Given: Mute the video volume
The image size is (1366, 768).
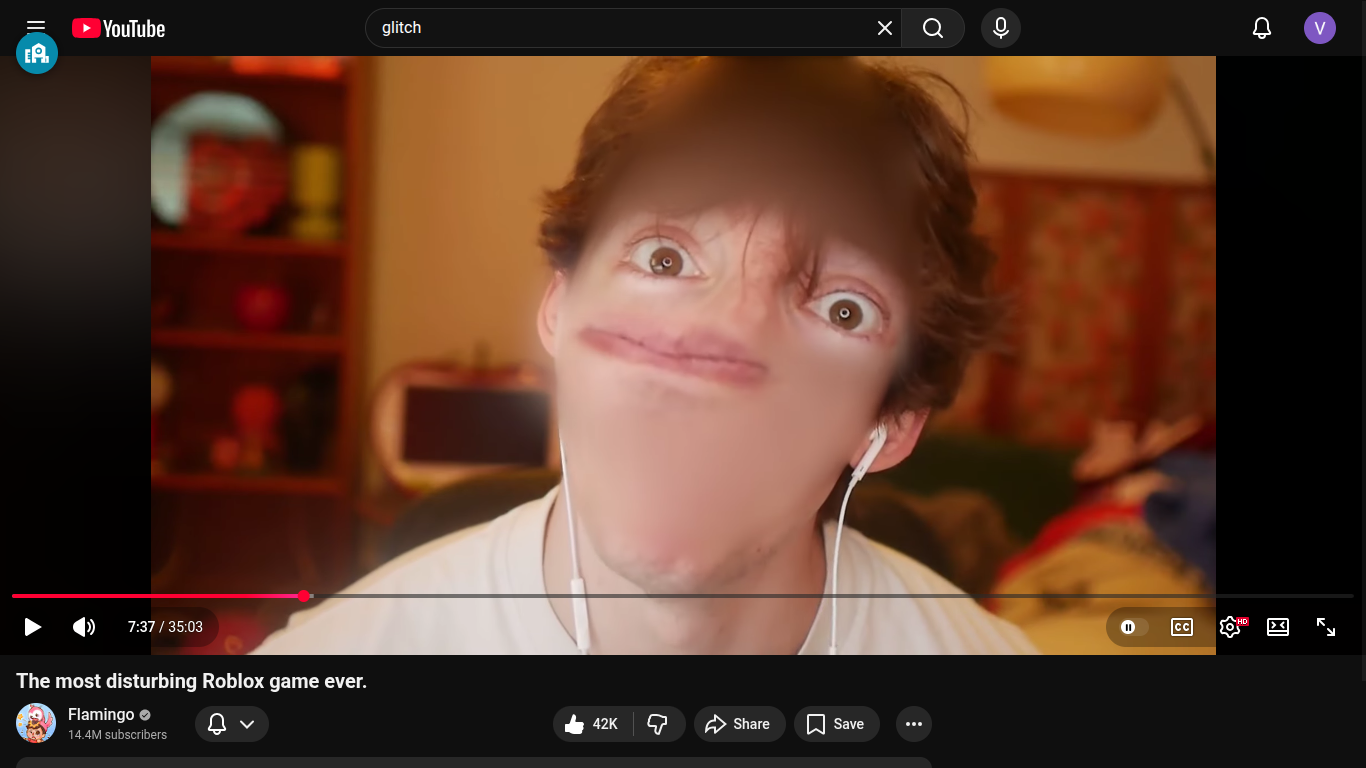Looking at the screenshot, I should point(84,627).
